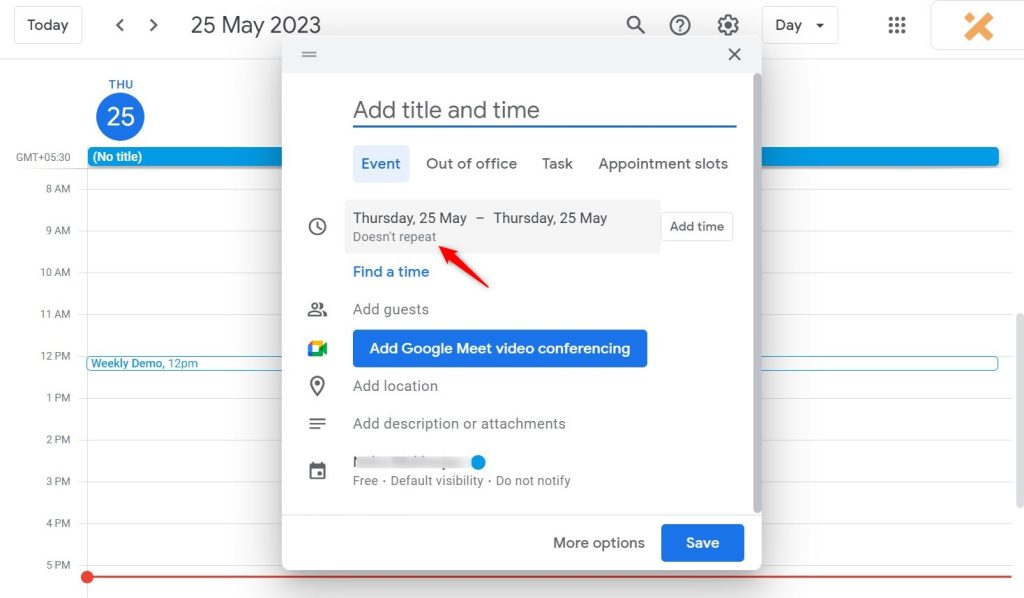The width and height of the screenshot is (1024, 598).
Task: Click Free, Default visibility, Do not notify
Action: pos(462,481)
